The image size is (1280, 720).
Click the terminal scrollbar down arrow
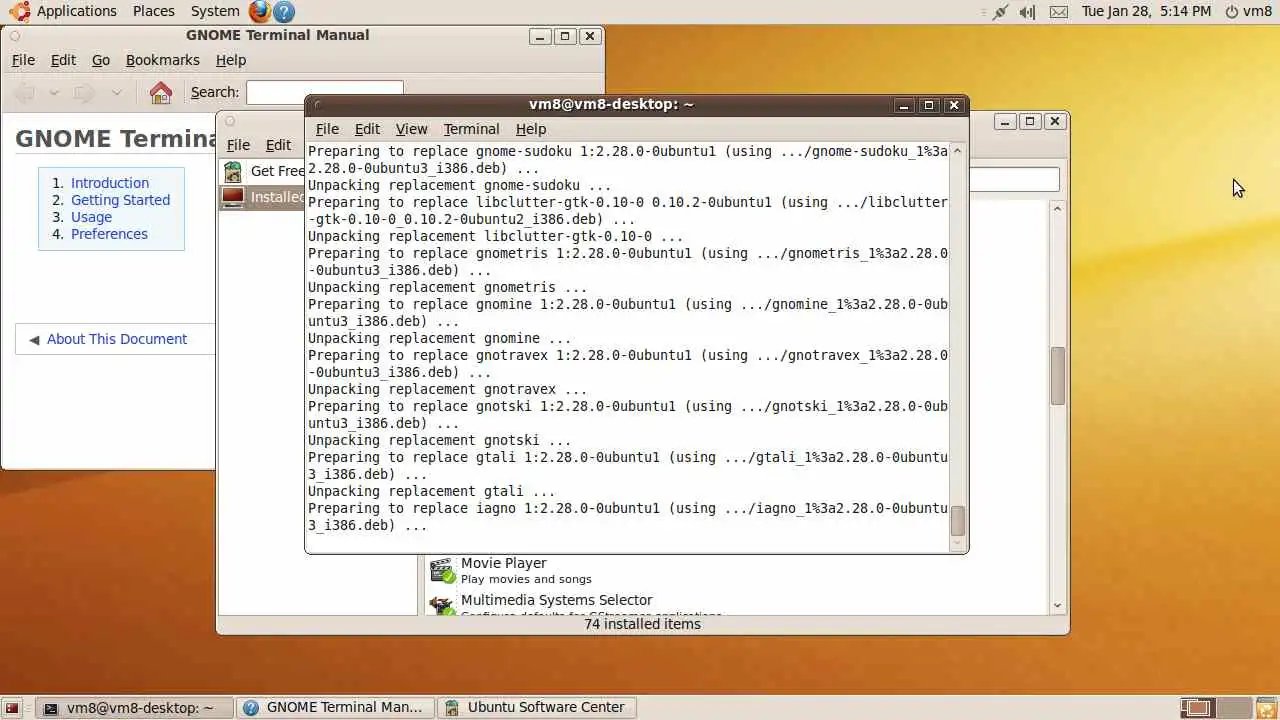click(958, 543)
